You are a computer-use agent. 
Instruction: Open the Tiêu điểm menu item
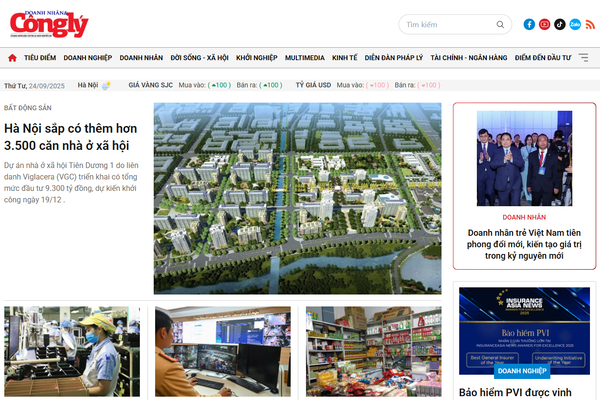pyautogui.click(x=40, y=58)
